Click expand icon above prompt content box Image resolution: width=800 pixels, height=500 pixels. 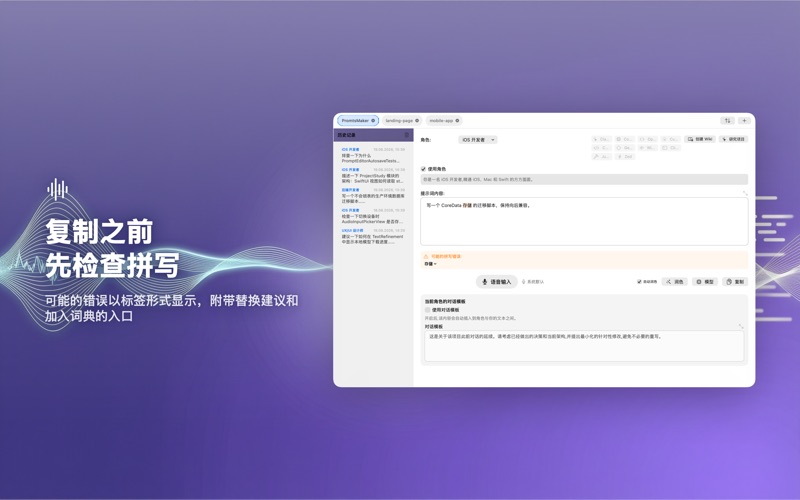[x=745, y=193]
